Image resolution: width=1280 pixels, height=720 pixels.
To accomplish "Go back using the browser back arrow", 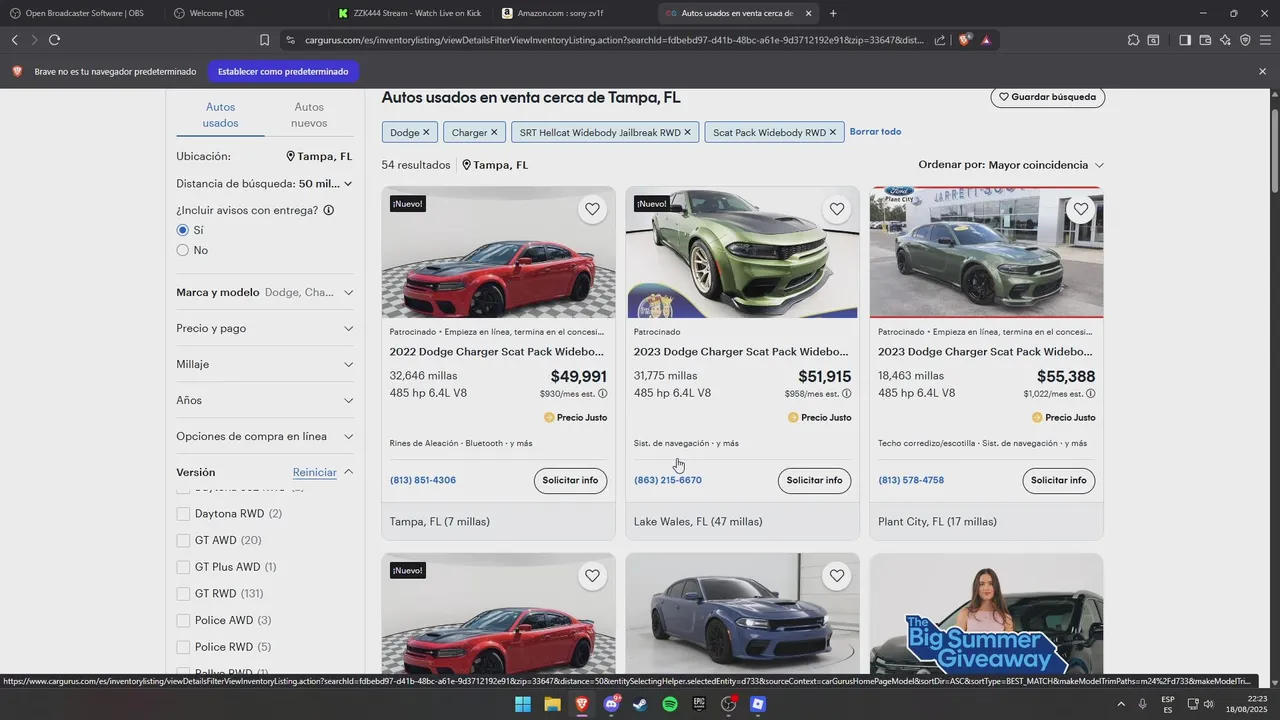I will tap(15, 40).
